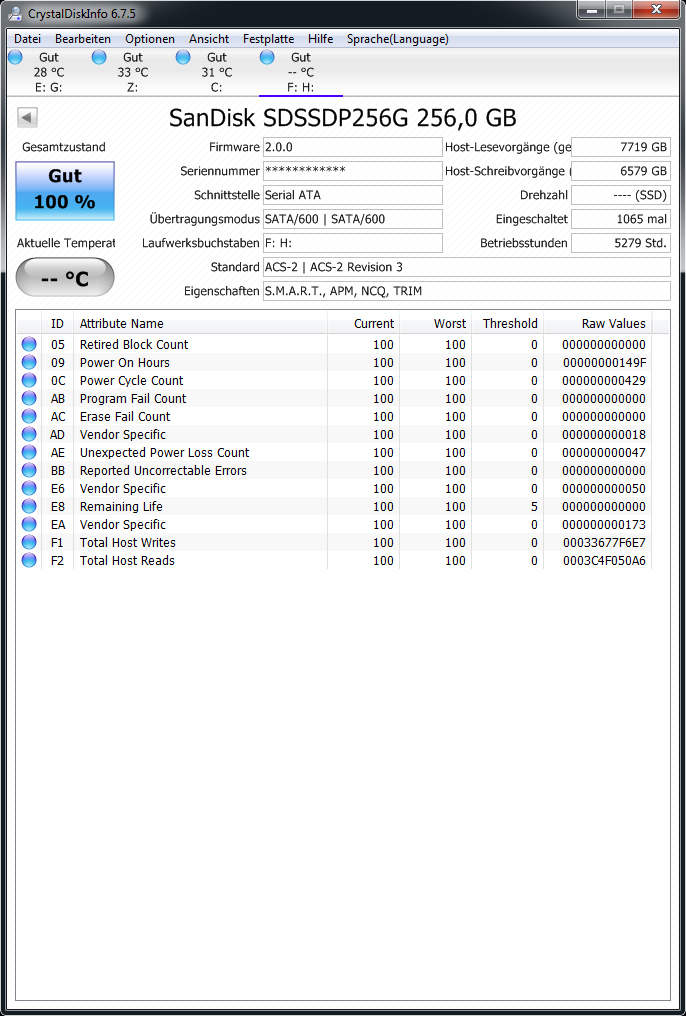Click the Betriebsstunden value 5279 Std.
This screenshot has width=686, height=1016.
point(621,243)
